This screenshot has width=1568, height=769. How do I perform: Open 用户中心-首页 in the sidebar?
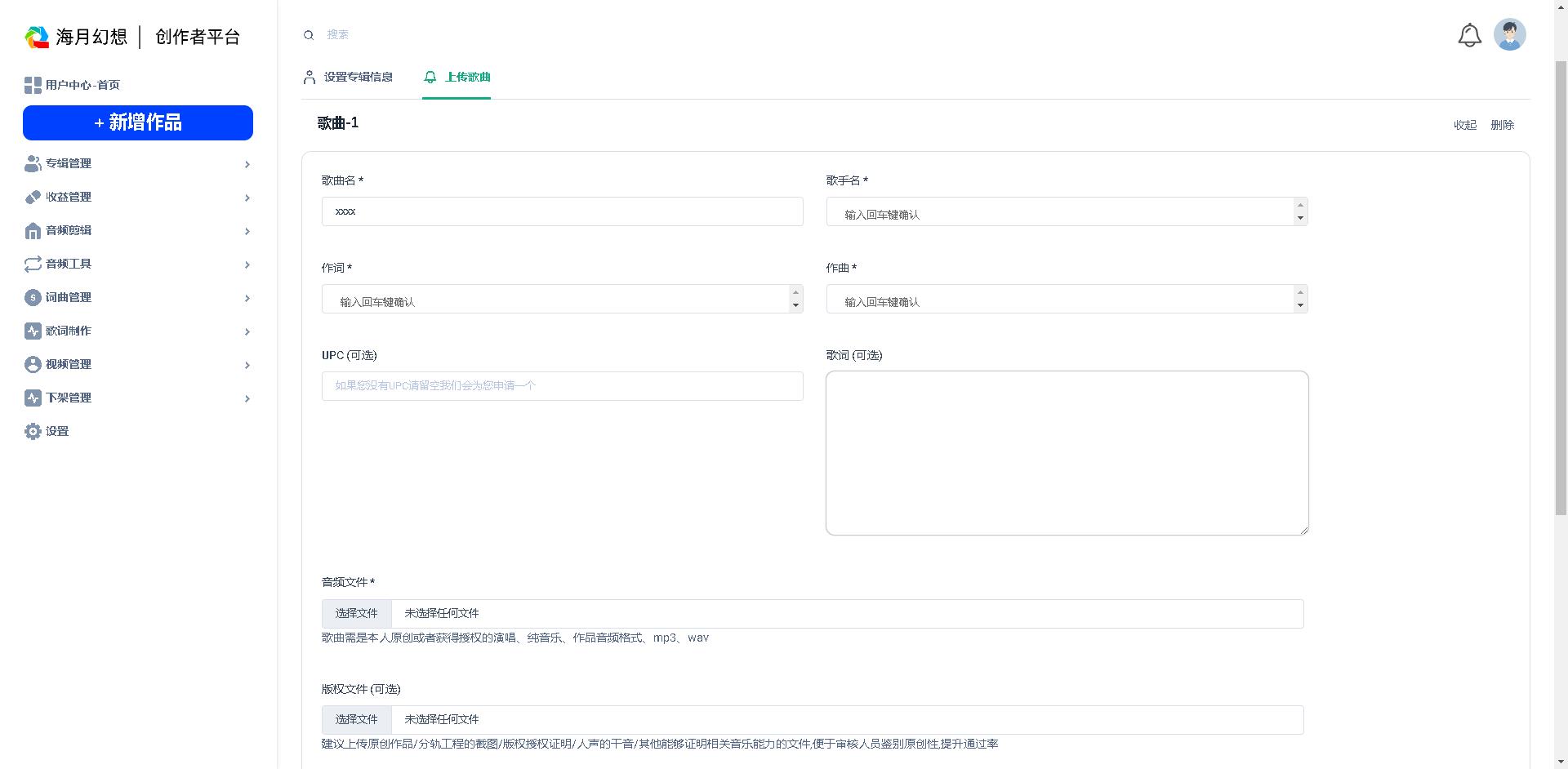click(x=82, y=85)
